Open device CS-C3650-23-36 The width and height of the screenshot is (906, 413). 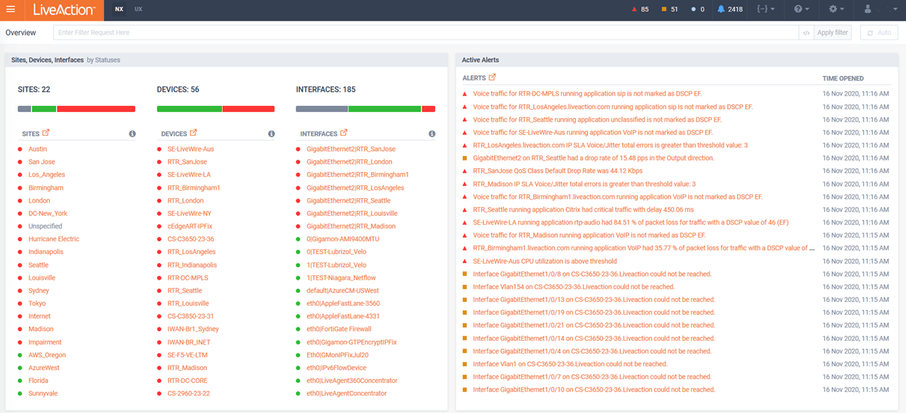tap(191, 239)
